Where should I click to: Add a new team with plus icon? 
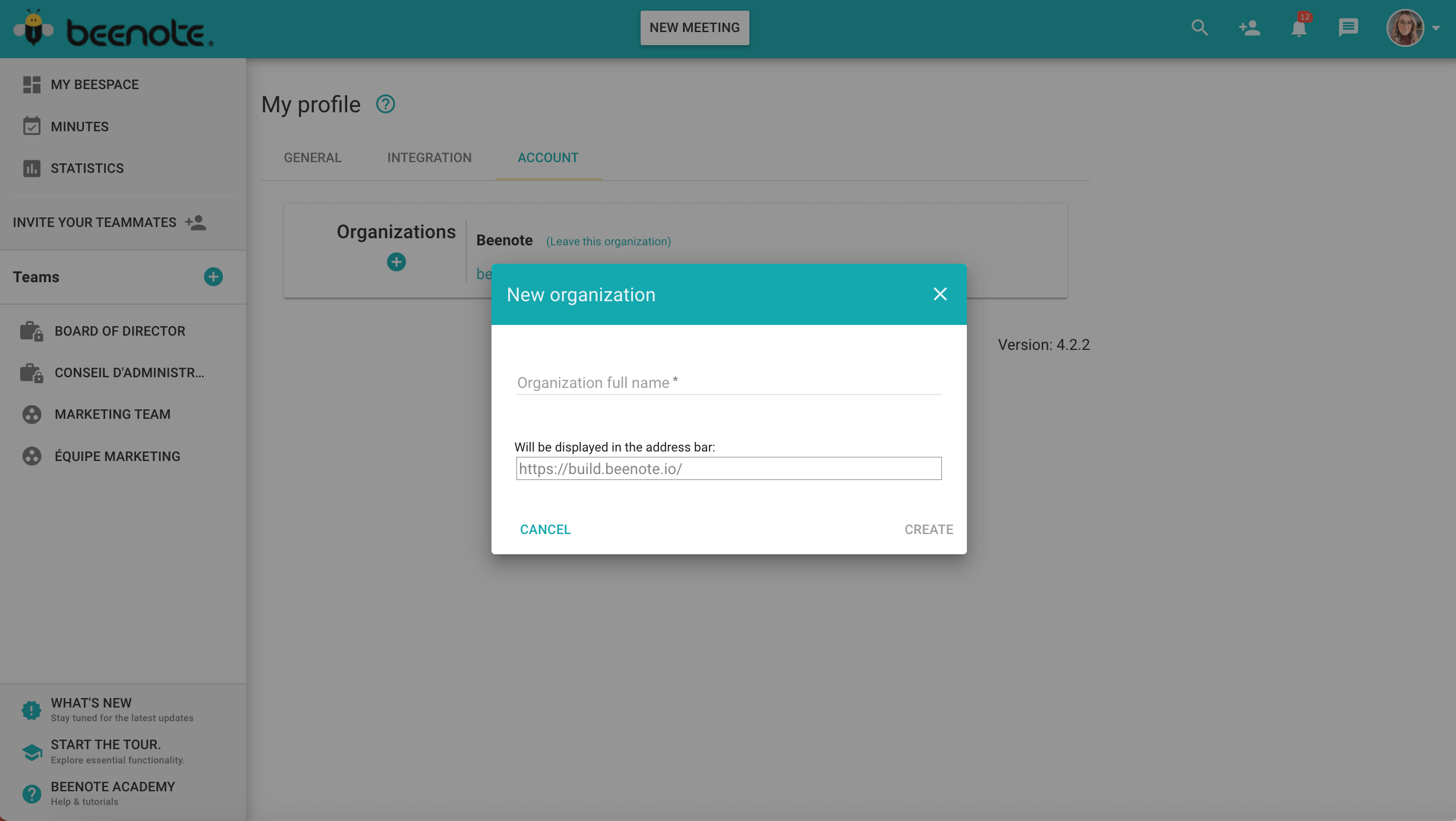[x=213, y=276]
